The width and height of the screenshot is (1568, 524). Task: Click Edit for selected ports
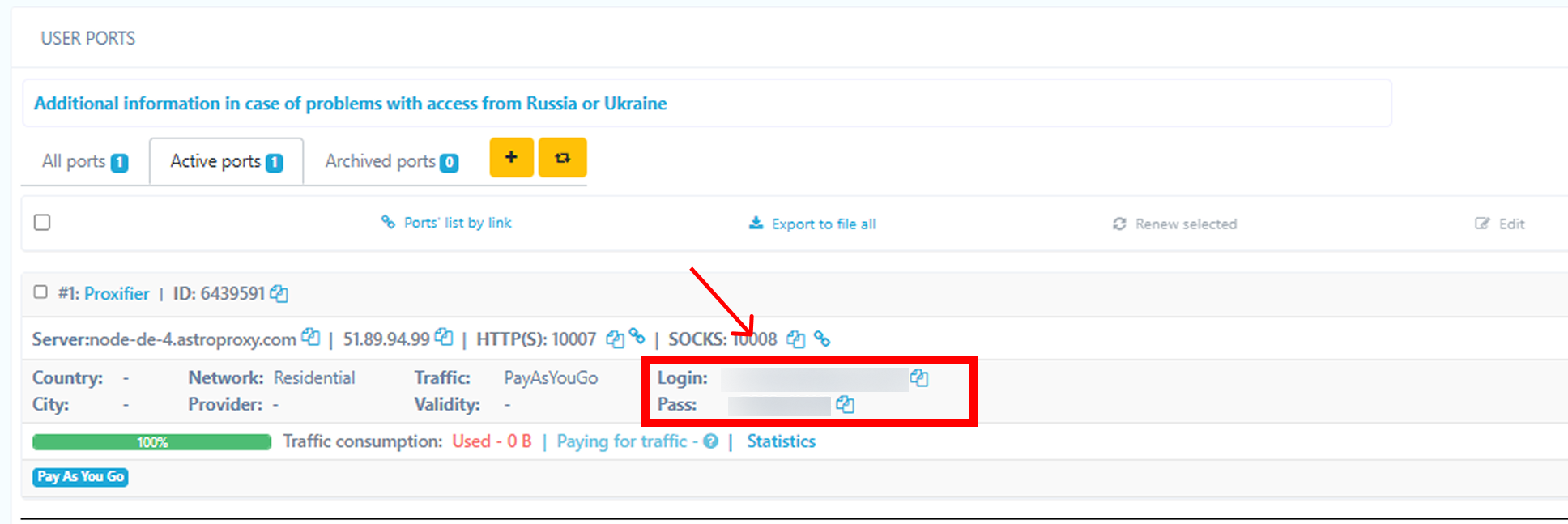(1500, 224)
